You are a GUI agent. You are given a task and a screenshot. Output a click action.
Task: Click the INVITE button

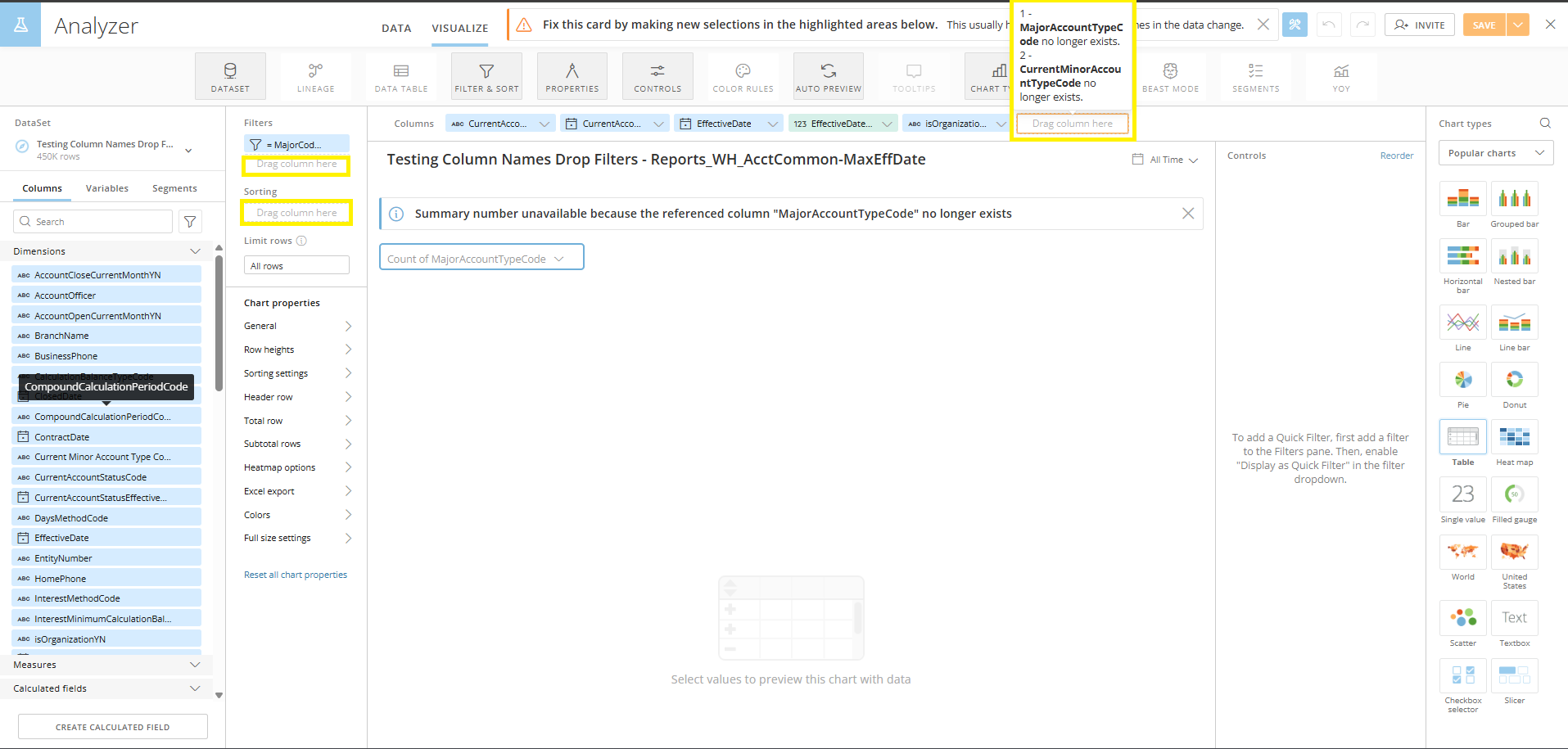1420,25
